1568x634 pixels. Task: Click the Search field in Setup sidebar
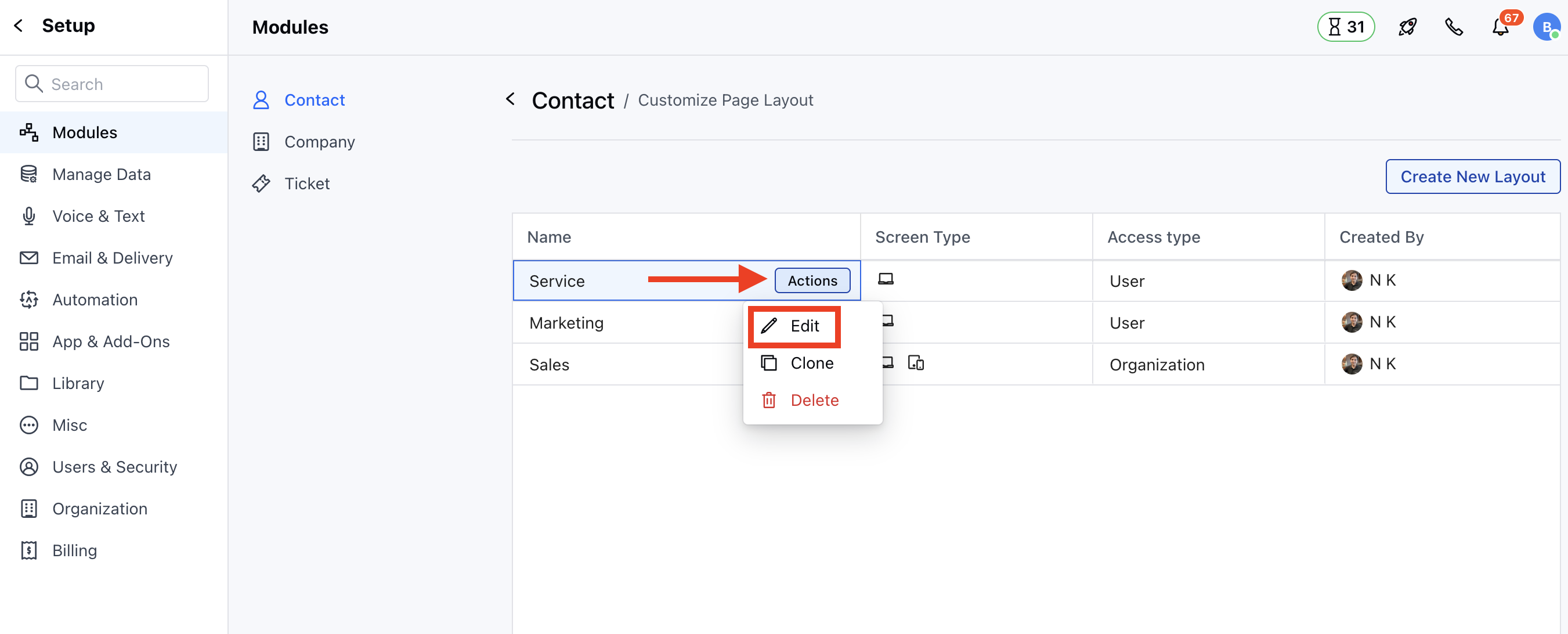[x=112, y=84]
